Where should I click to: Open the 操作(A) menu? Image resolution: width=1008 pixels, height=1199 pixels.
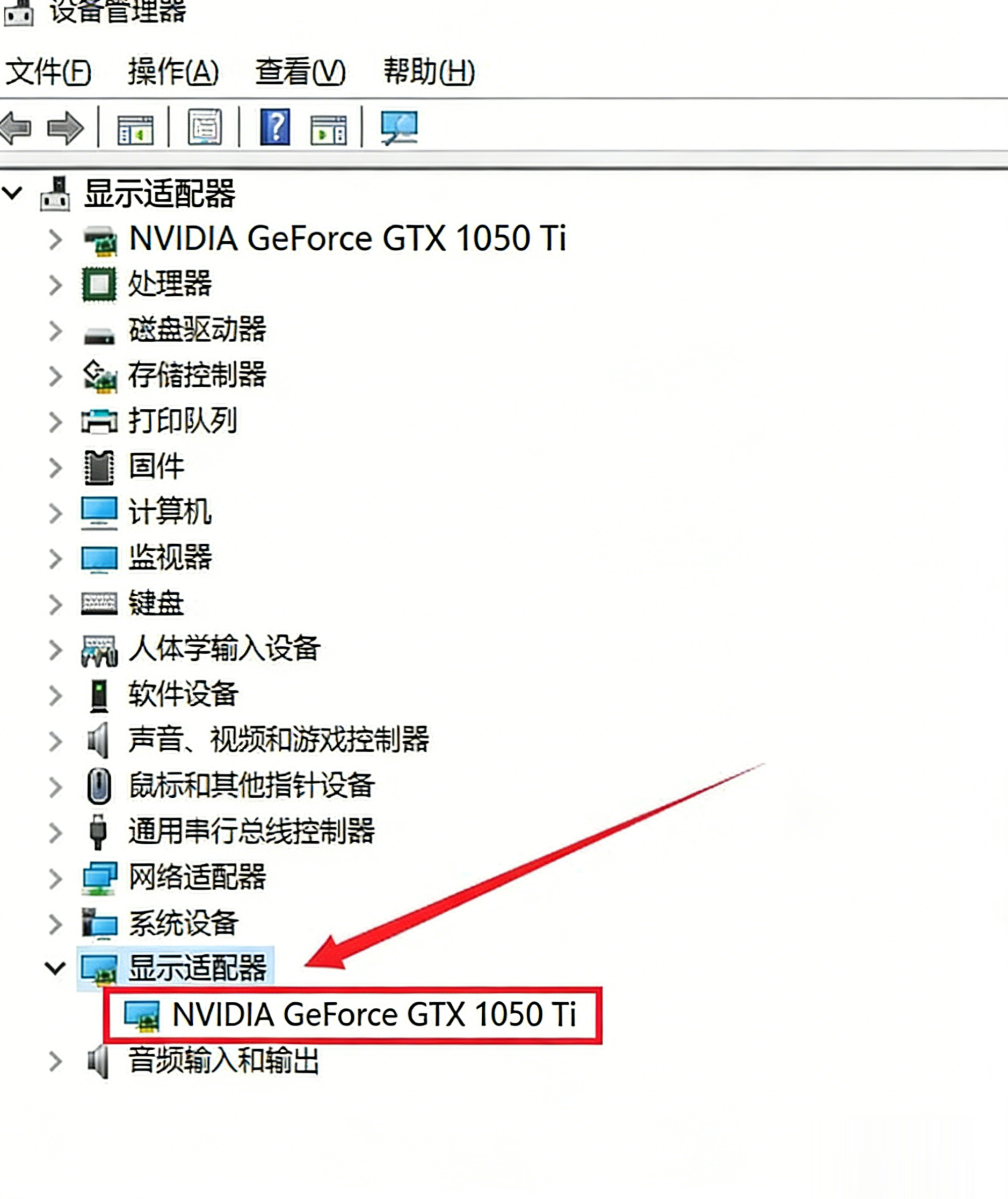tap(173, 72)
